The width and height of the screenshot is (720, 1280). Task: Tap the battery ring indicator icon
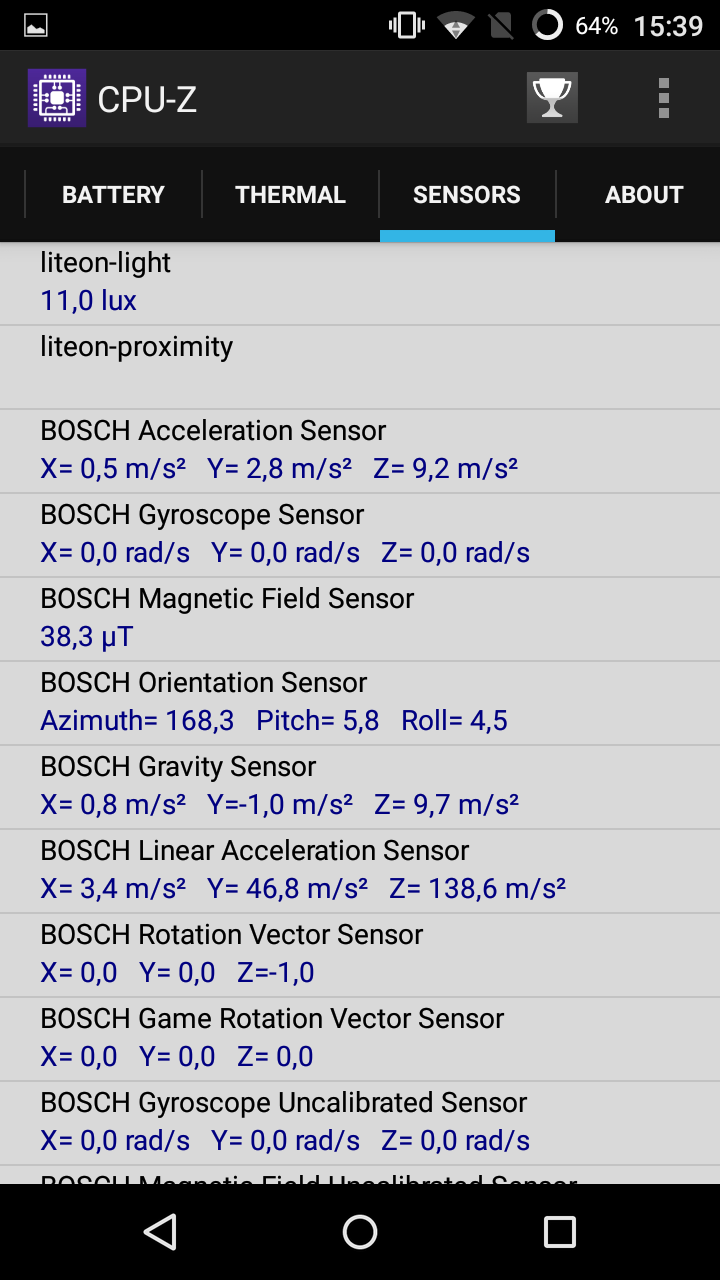coord(547,25)
